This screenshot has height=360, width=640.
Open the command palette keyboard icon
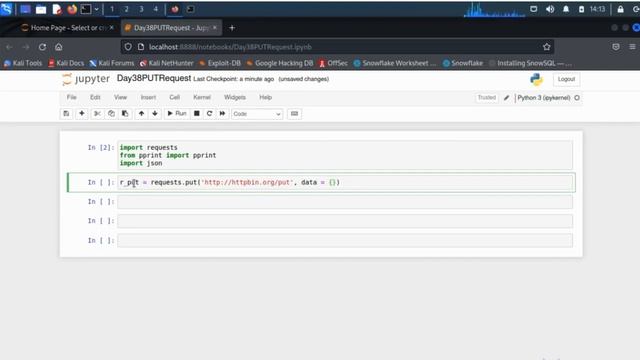pyautogui.click(x=294, y=113)
